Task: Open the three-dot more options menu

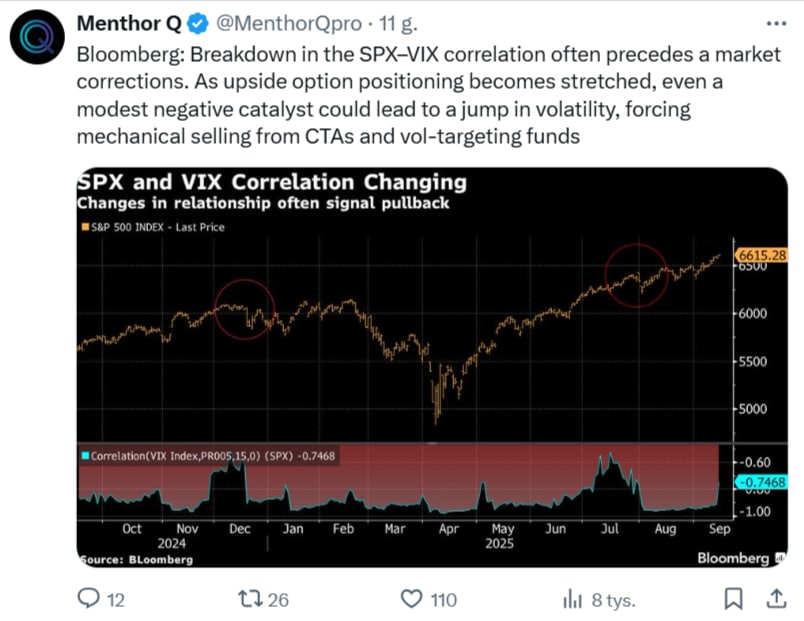Action: click(776, 22)
